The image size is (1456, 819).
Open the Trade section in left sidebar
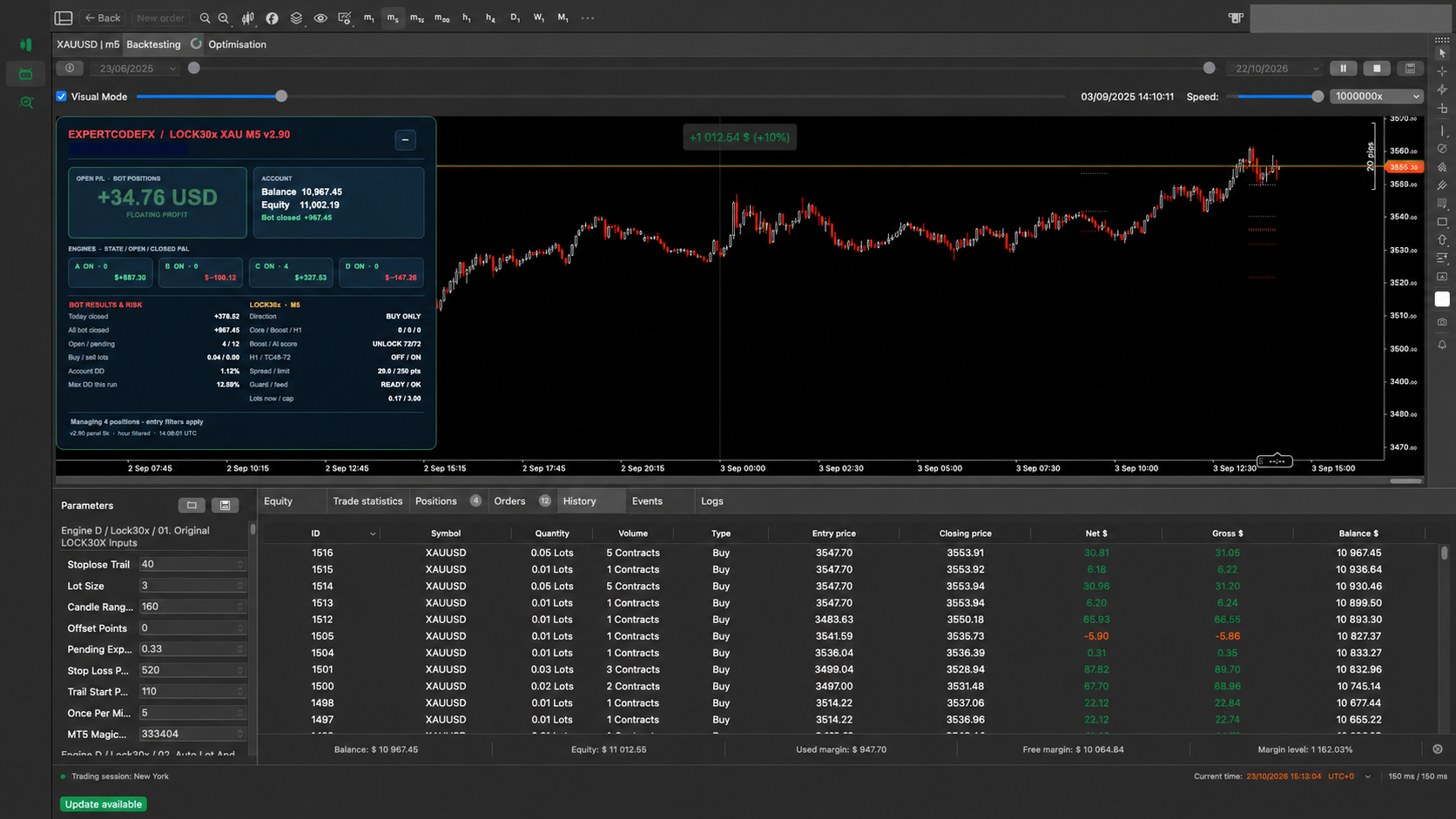[26, 44]
